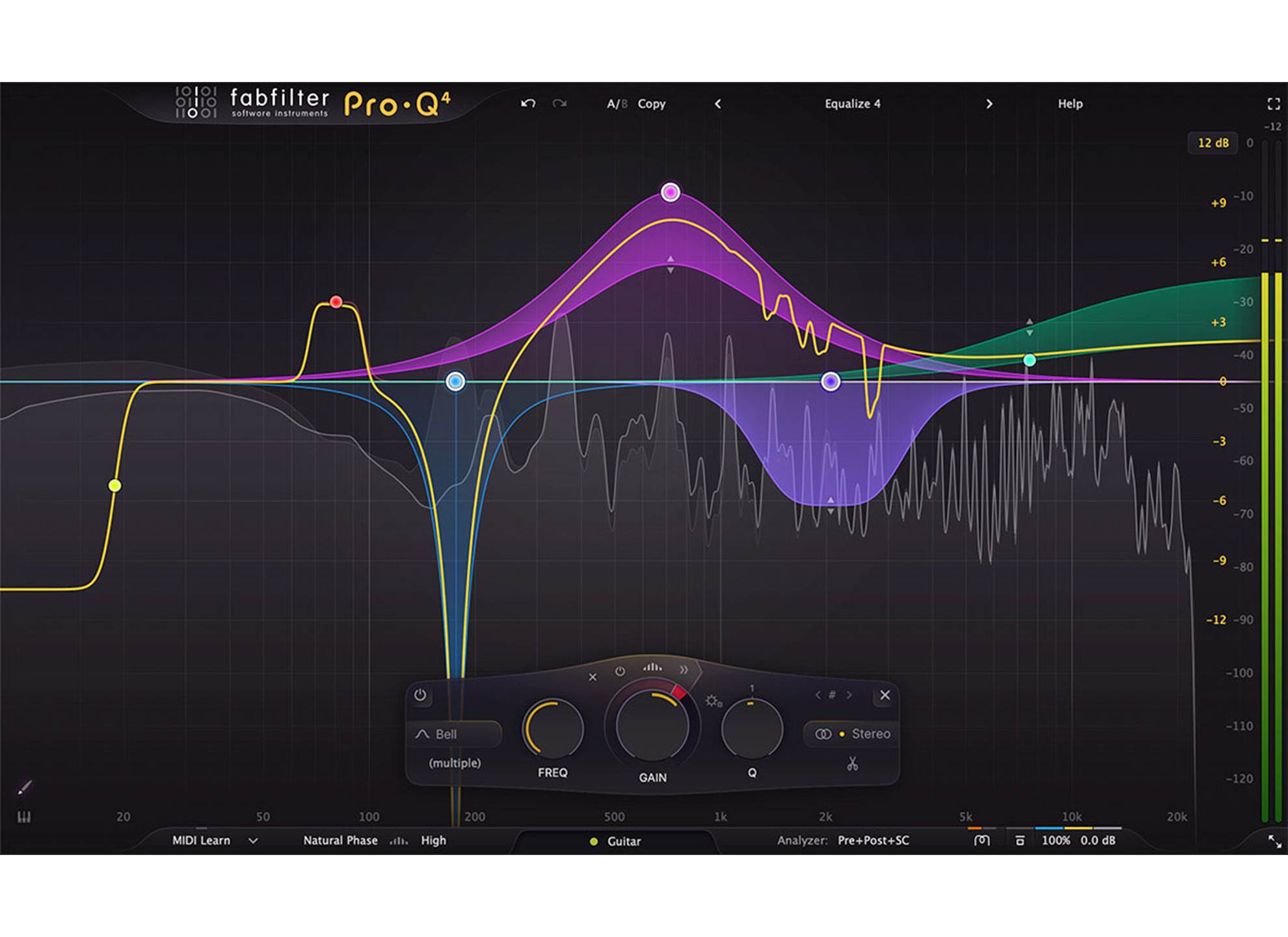Open the (multiple) slope dropdown

[455, 763]
